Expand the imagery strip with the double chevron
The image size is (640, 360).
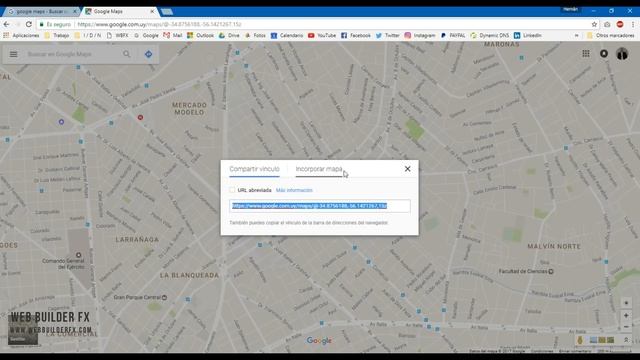coord(626,340)
